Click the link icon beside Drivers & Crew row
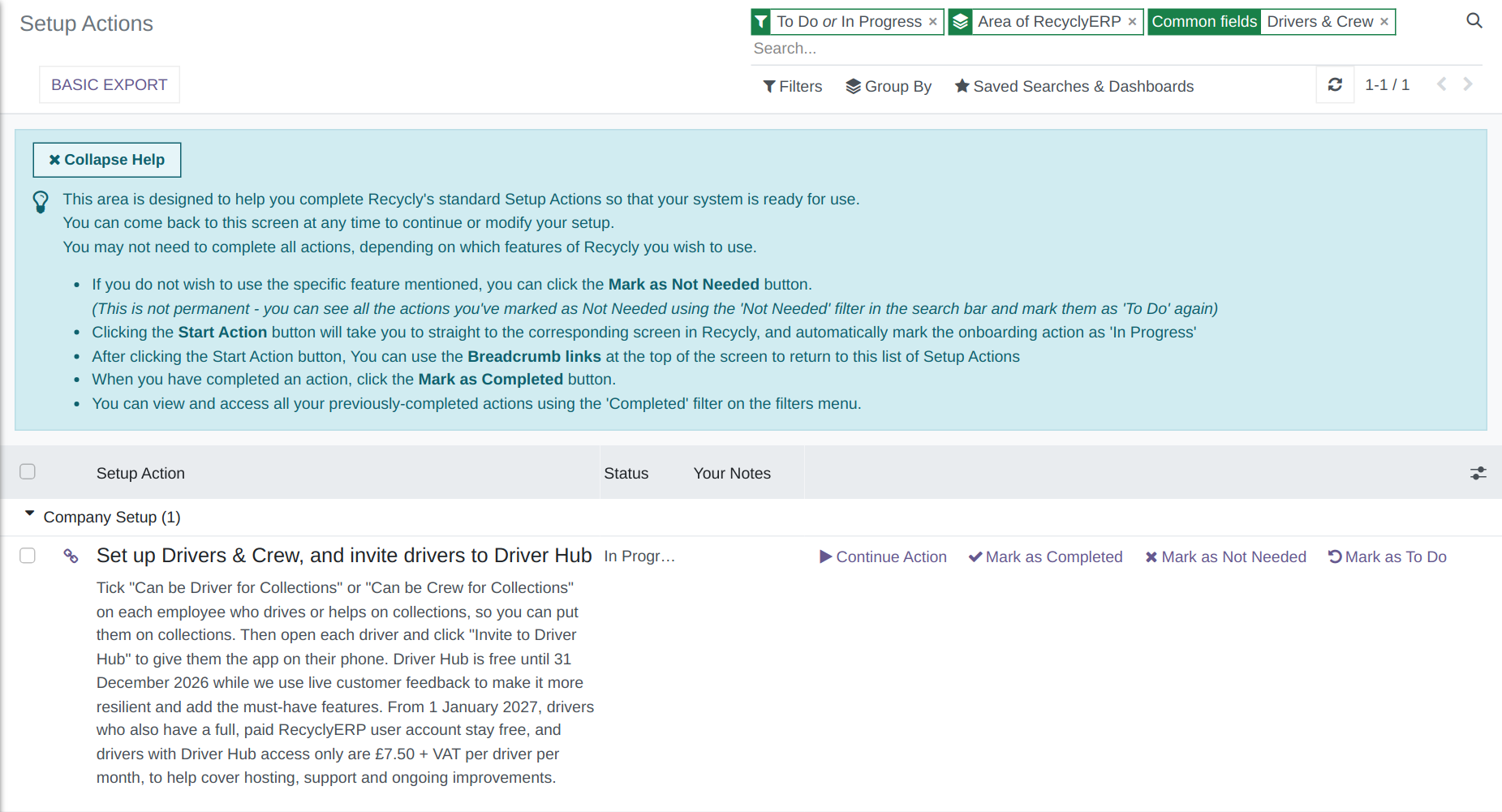This screenshot has height=812, width=1502. click(71, 556)
